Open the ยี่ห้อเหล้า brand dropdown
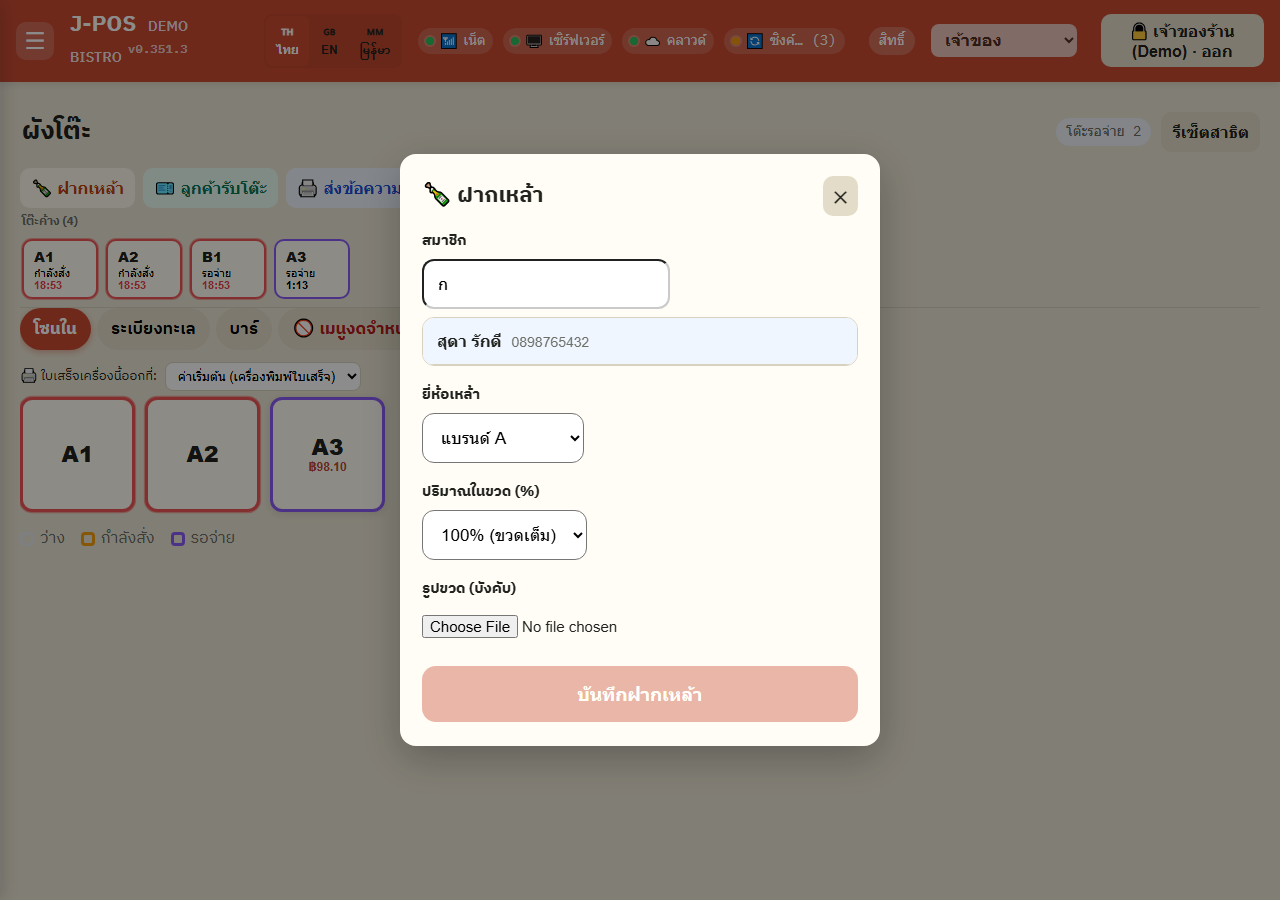The height and width of the screenshot is (900, 1280). (503, 438)
